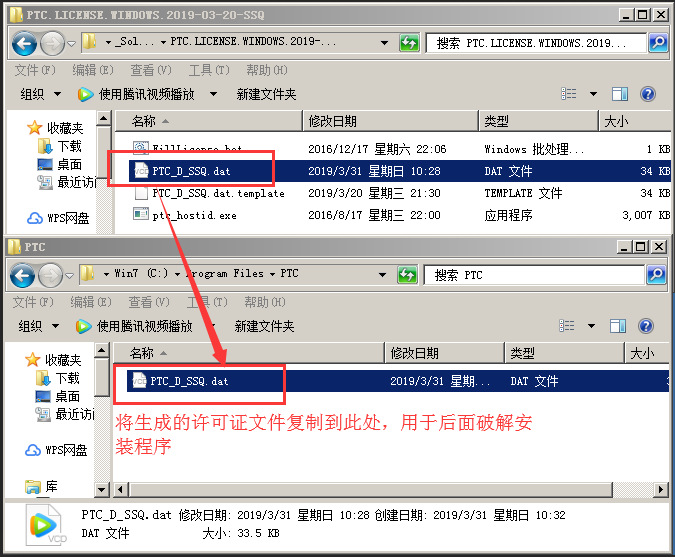The width and height of the screenshot is (675, 557).
Task: Click search magnifier in PTC.LICENSE window
Action: [658, 43]
